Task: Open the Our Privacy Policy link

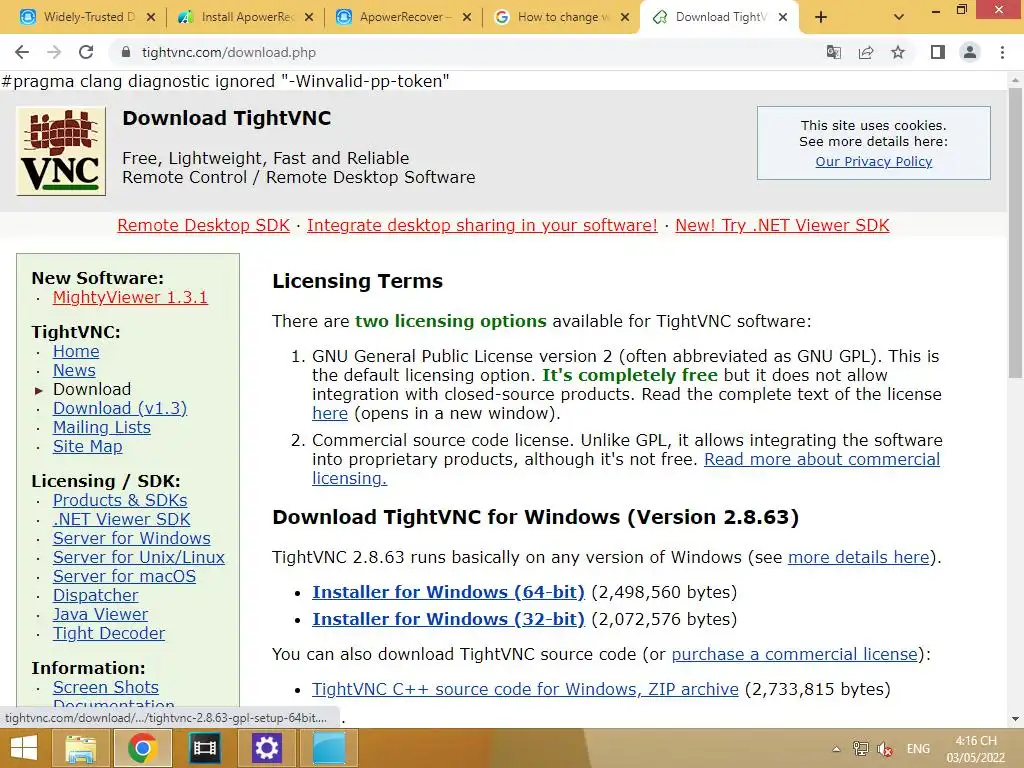Action: coord(873,161)
